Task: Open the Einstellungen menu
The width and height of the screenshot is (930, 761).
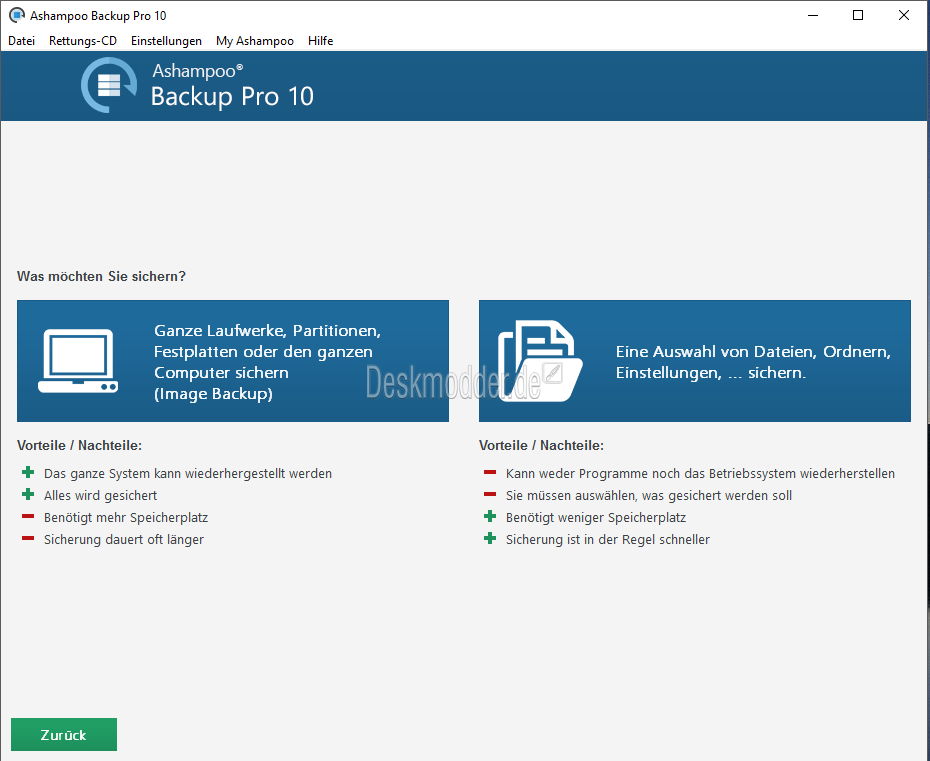Action: coord(166,41)
